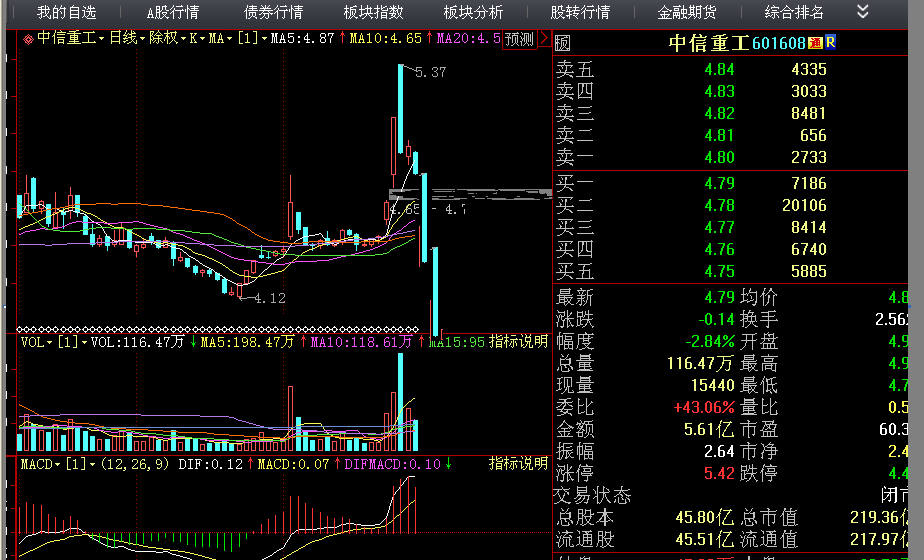Select 卖四 row priced 4.83
The width and height of the screenshot is (924, 560).
tap(730, 91)
